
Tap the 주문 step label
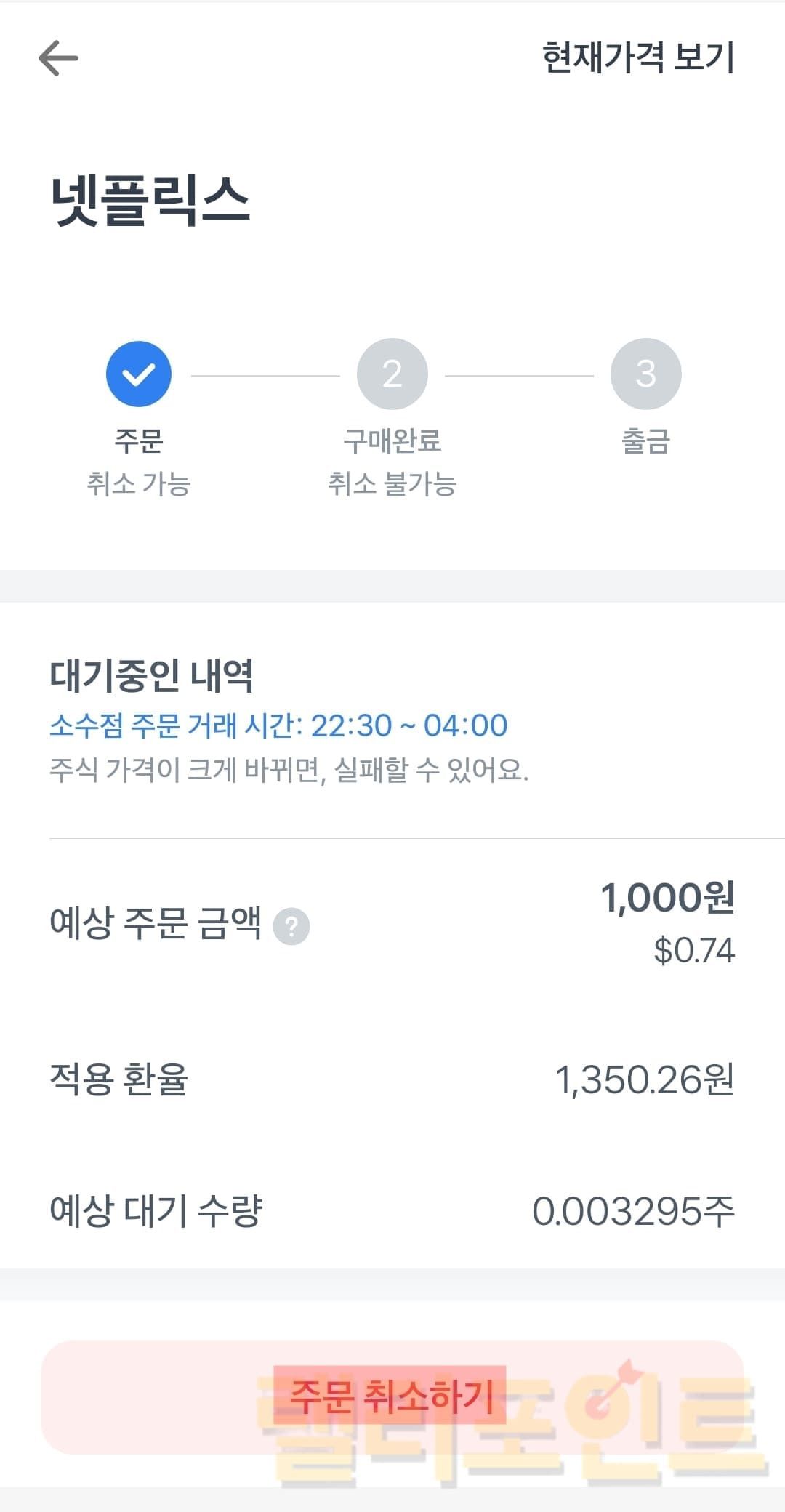(x=138, y=441)
